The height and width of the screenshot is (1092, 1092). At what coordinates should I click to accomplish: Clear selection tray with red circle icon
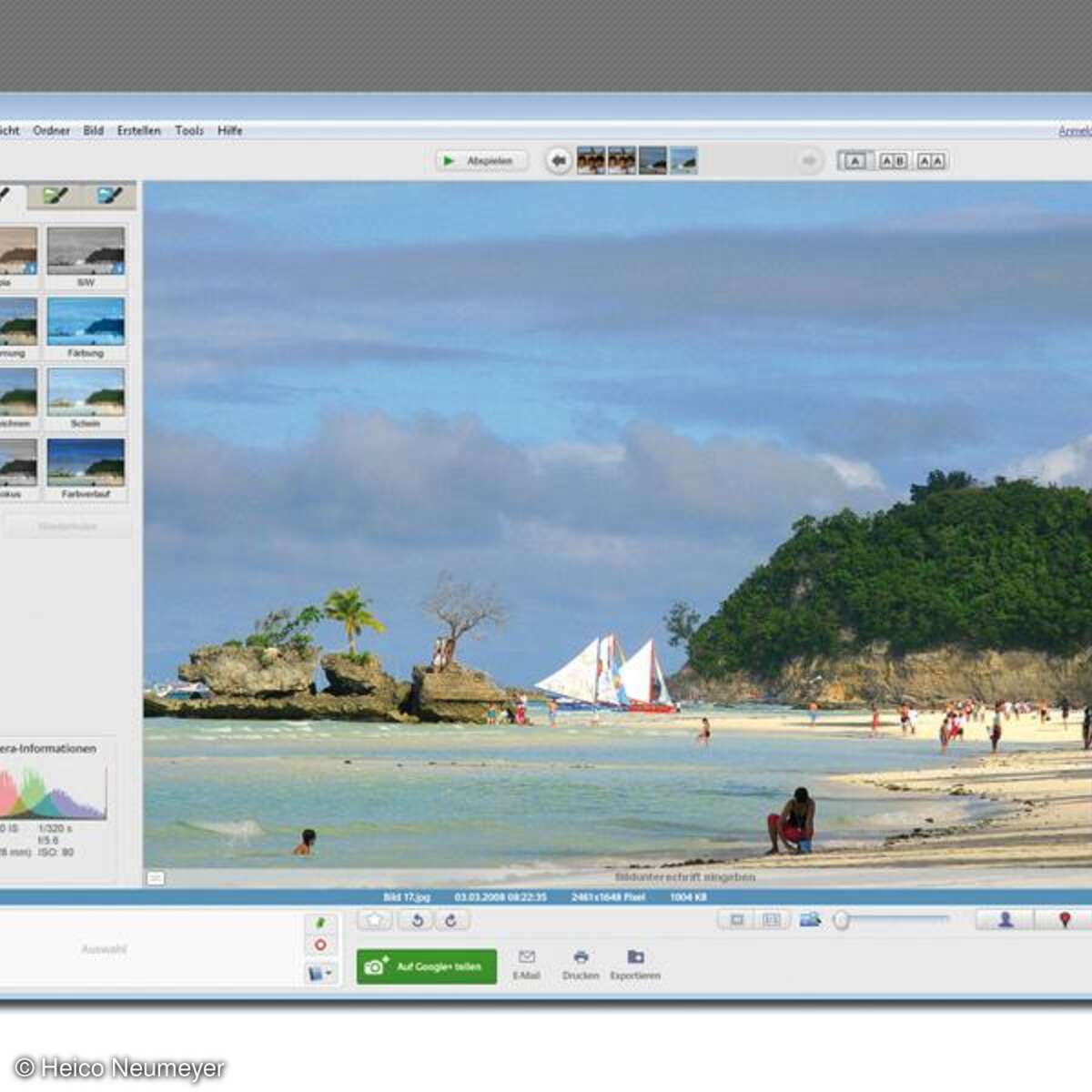click(x=320, y=945)
